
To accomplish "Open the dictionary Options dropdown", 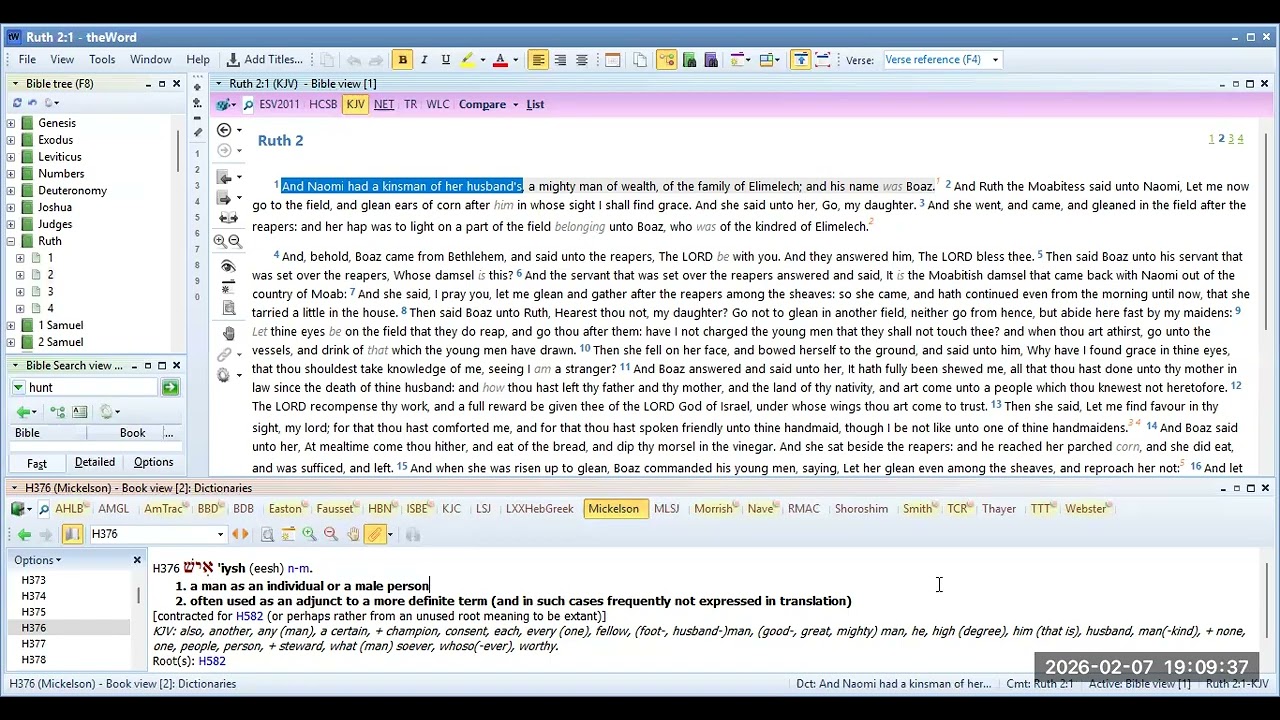I will pyautogui.click(x=37, y=560).
